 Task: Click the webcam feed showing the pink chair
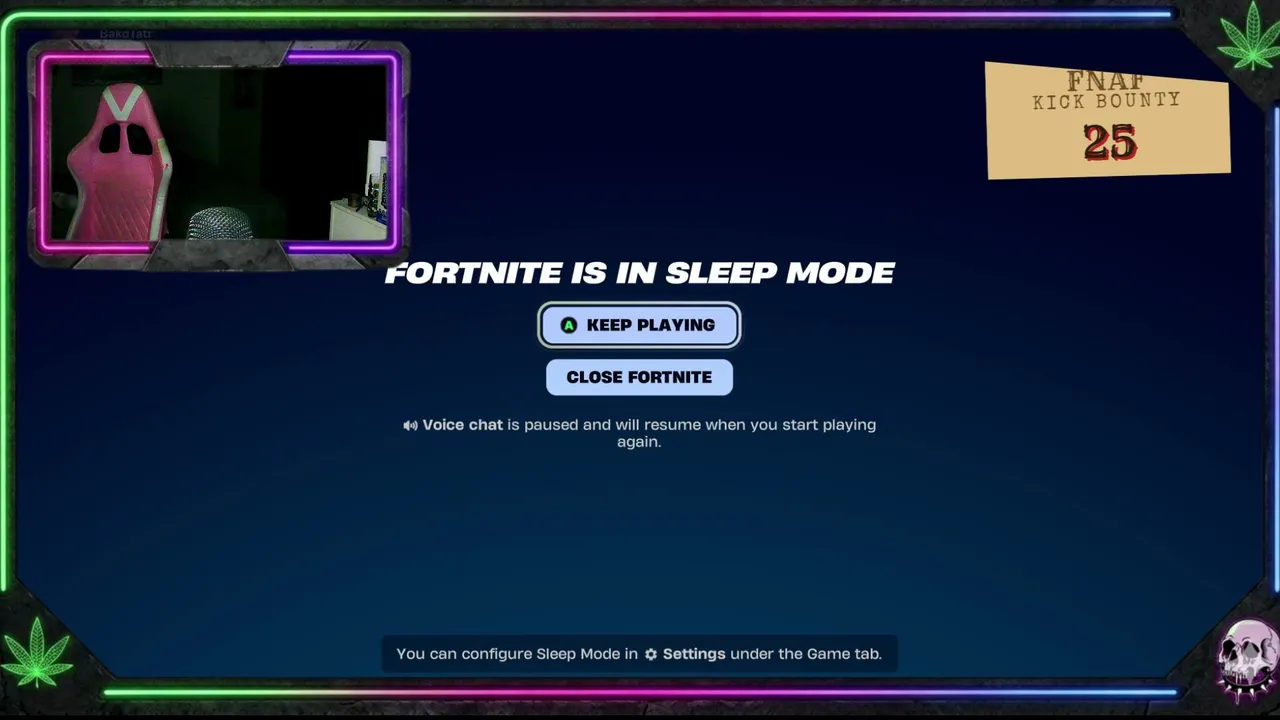[x=218, y=152]
